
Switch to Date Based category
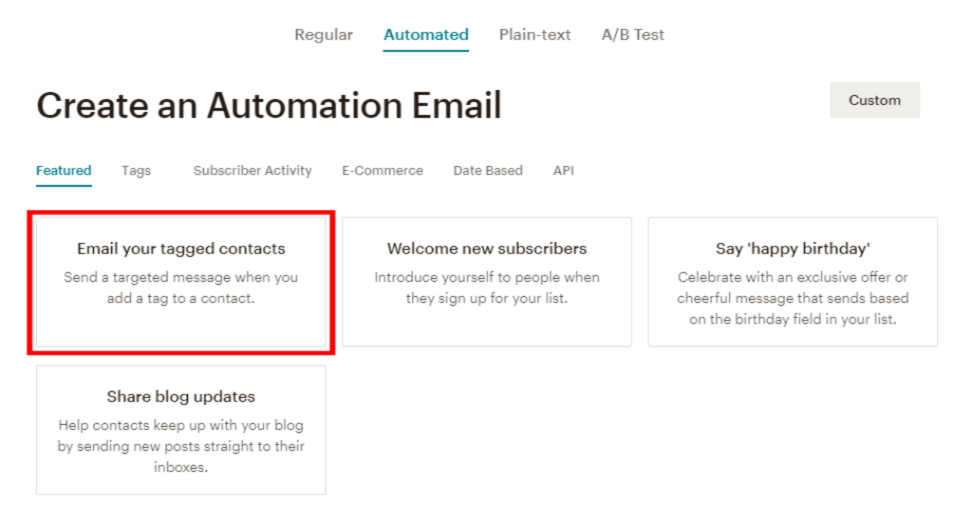(x=488, y=171)
